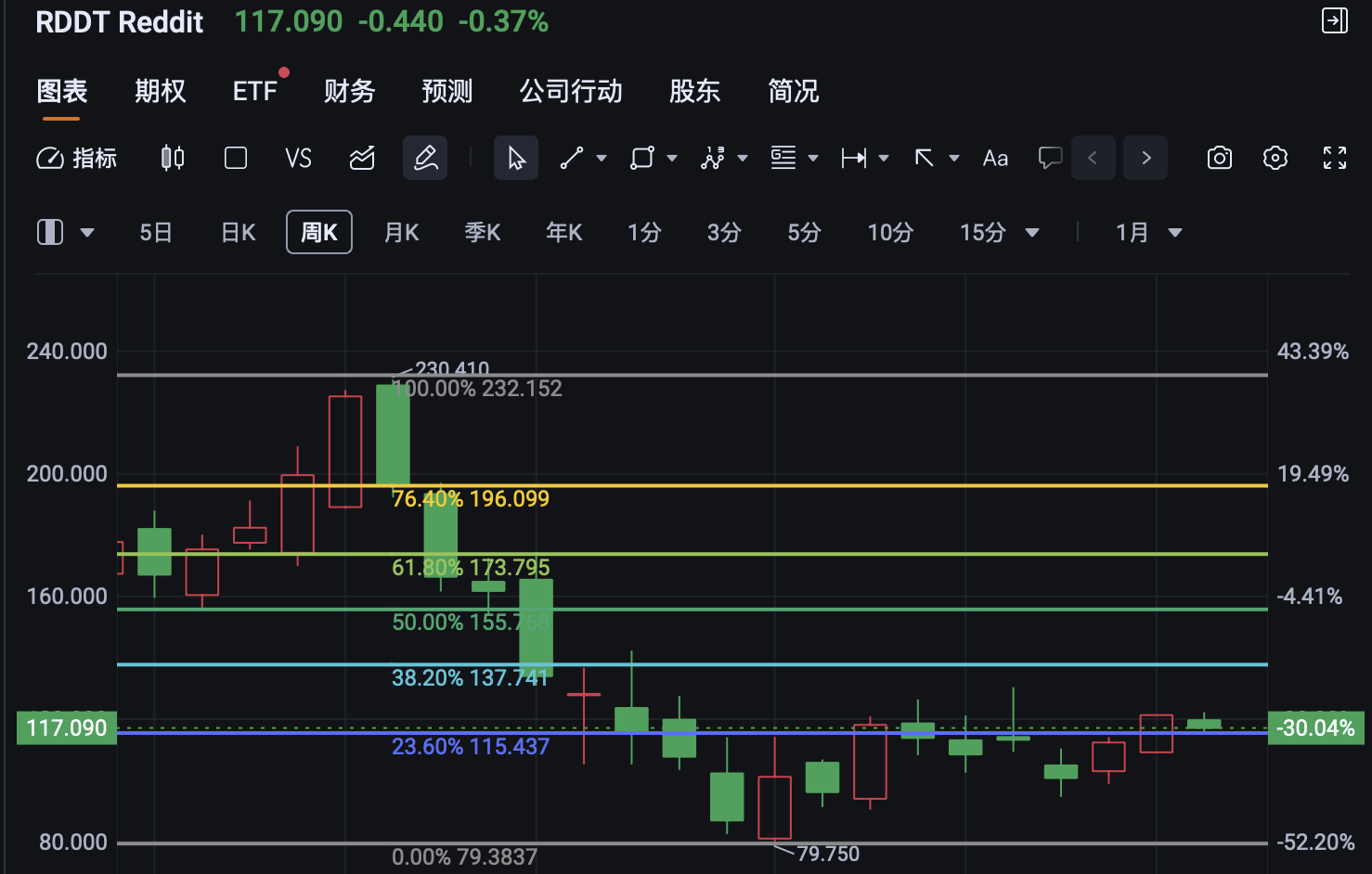Switch to 日K daily candlestick interval

[x=238, y=232]
